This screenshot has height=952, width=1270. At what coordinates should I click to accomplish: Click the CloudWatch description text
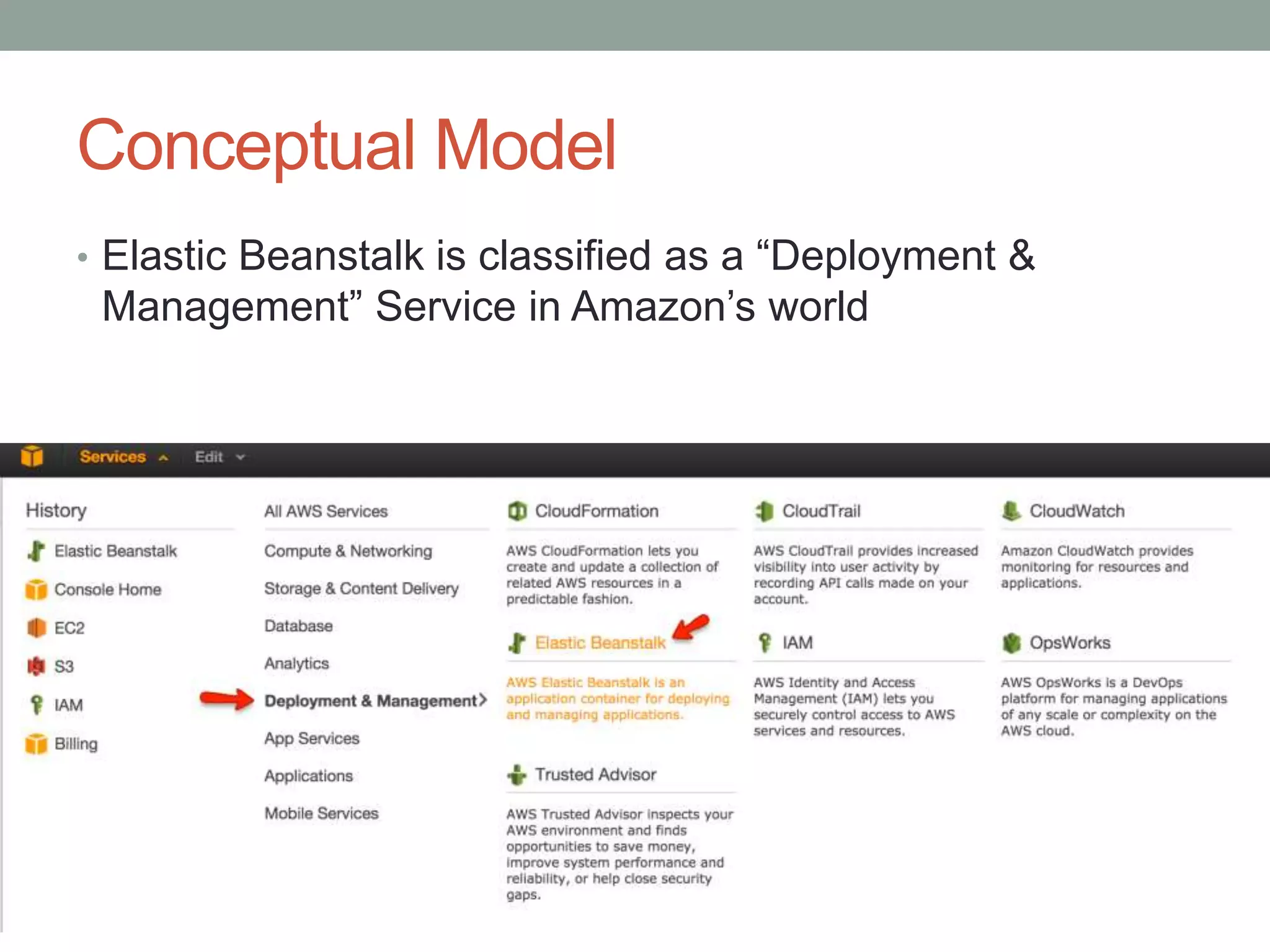pos(1097,566)
